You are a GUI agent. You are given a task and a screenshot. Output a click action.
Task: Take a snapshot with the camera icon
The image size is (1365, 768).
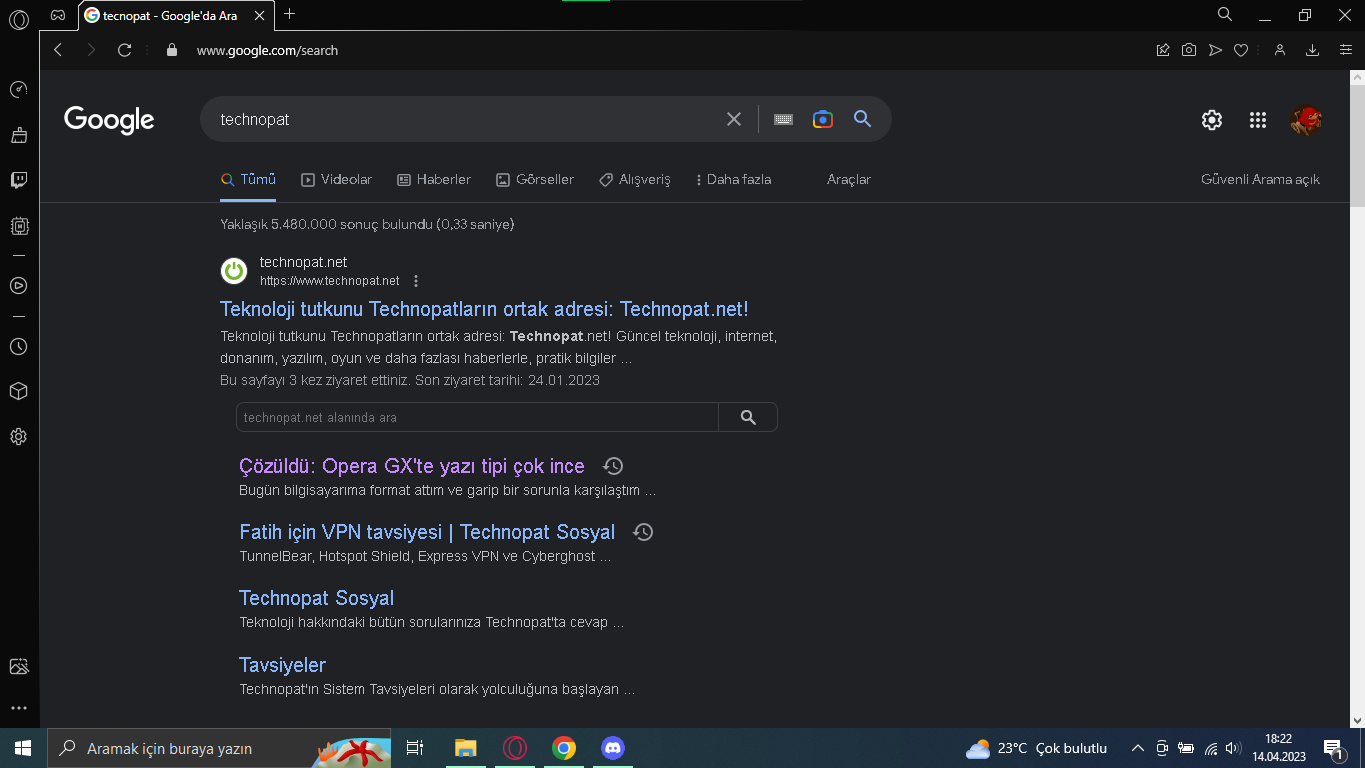point(1189,50)
